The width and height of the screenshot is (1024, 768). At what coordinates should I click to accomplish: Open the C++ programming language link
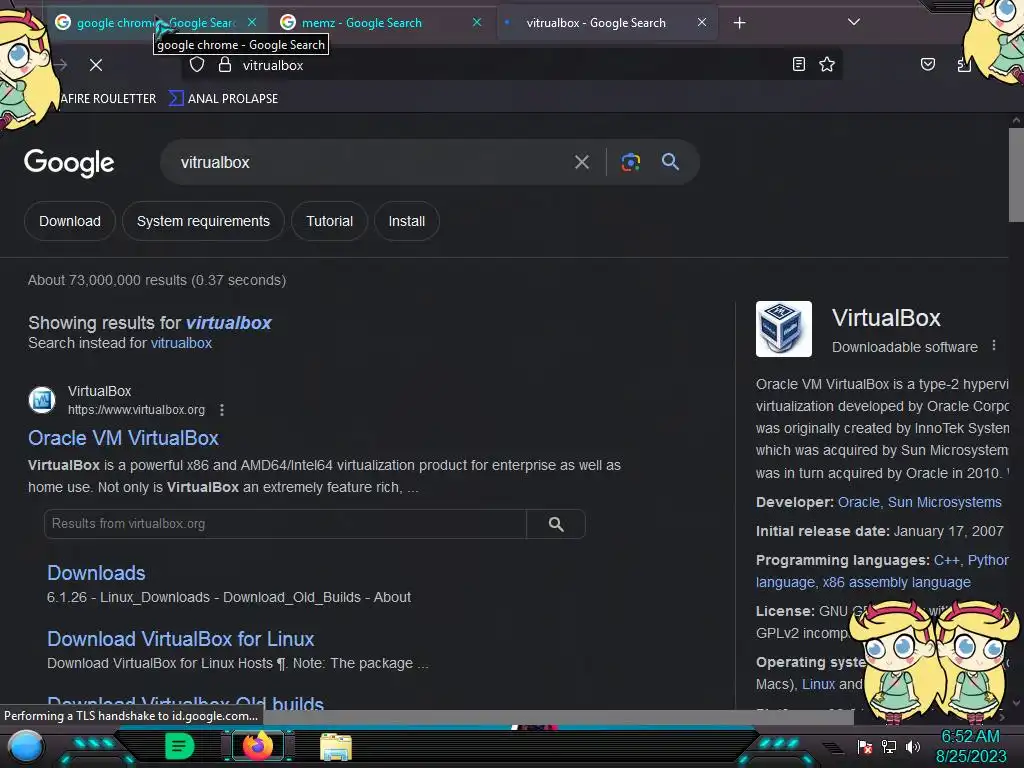tap(946, 560)
